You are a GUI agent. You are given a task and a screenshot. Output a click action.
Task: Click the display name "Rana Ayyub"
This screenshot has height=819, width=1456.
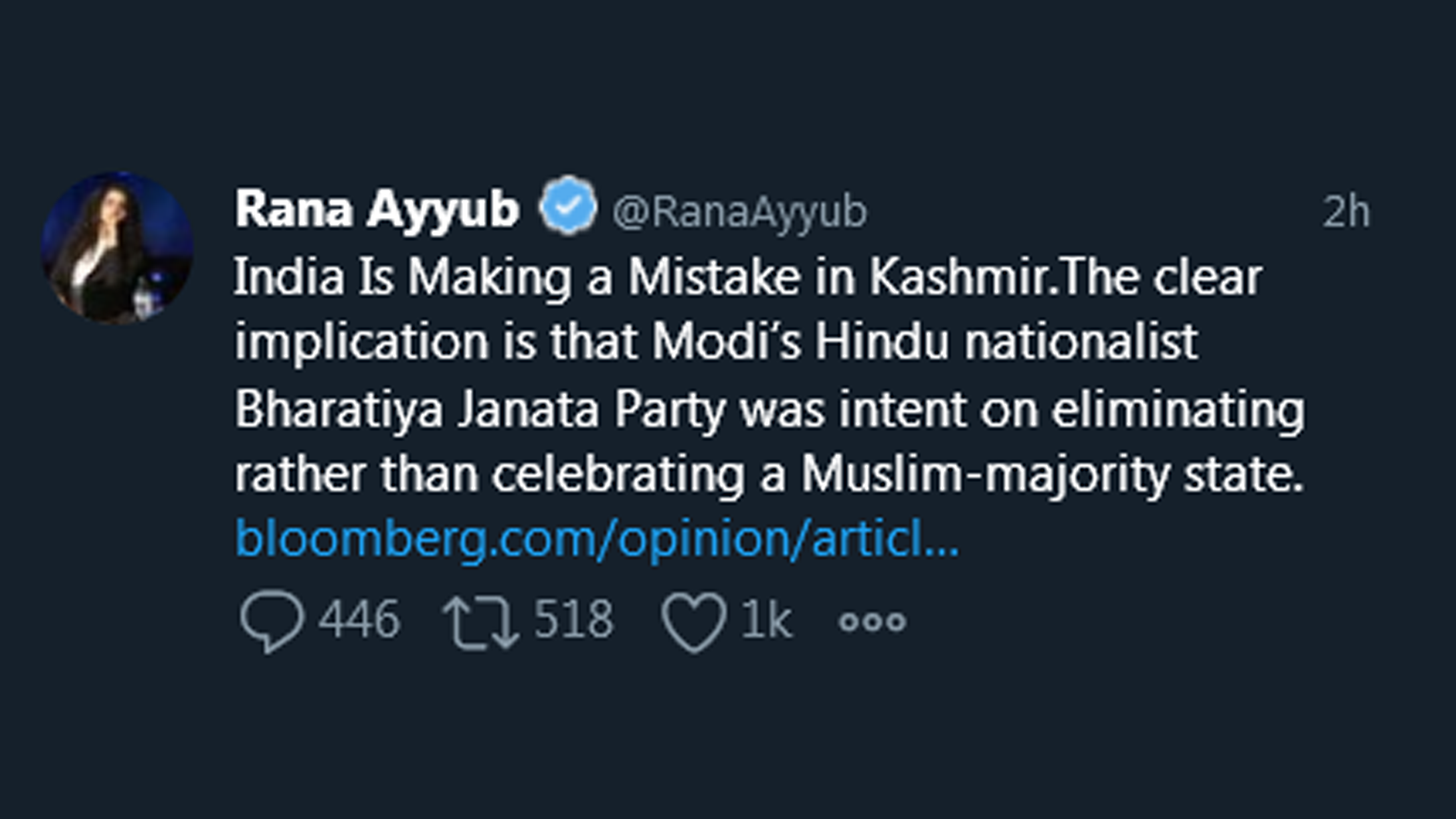point(377,209)
